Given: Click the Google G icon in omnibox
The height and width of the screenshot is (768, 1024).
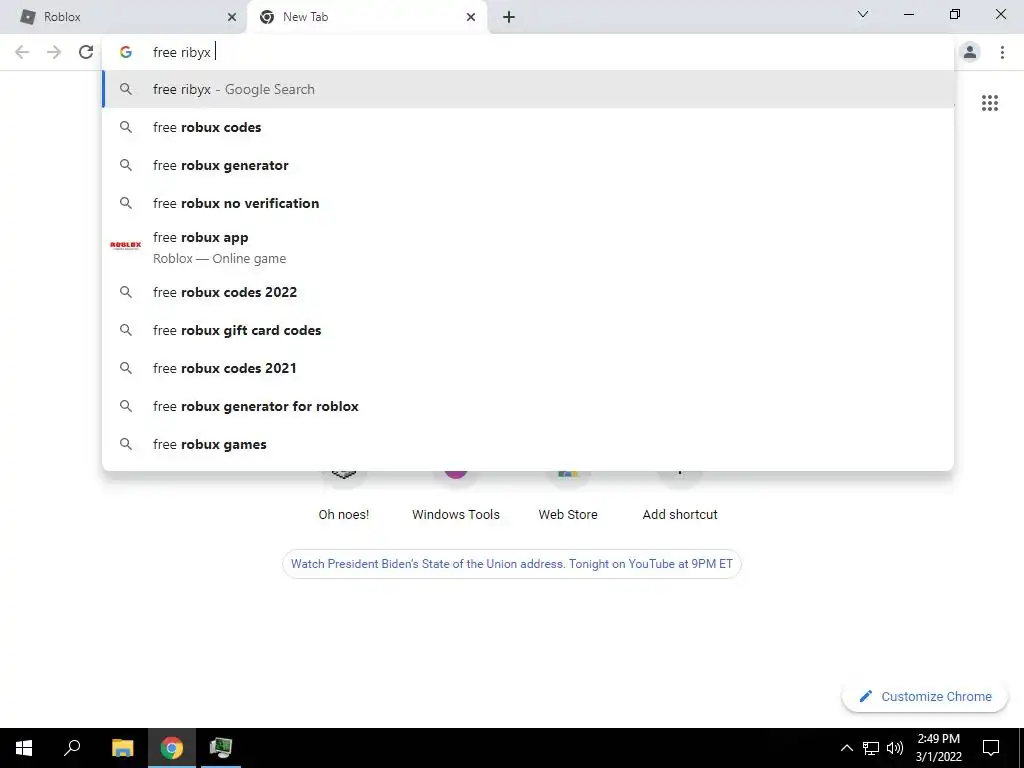Looking at the screenshot, I should (x=126, y=52).
